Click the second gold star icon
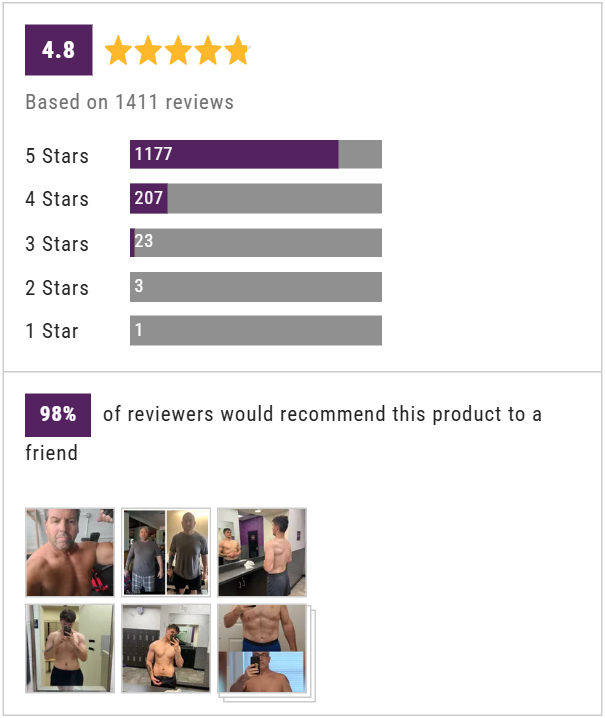The image size is (605, 718). click(148, 50)
